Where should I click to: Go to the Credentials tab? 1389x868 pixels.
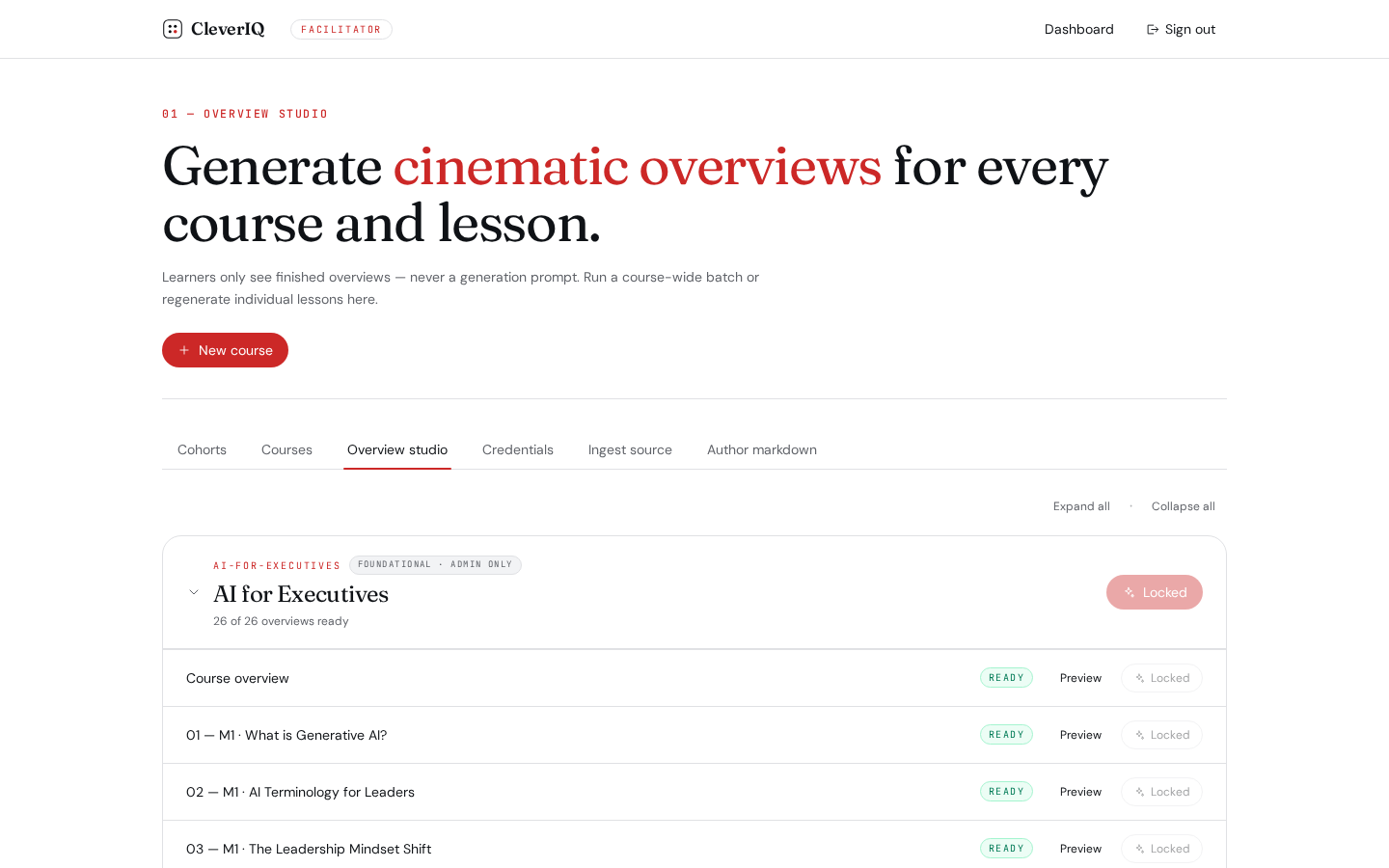tap(518, 449)
